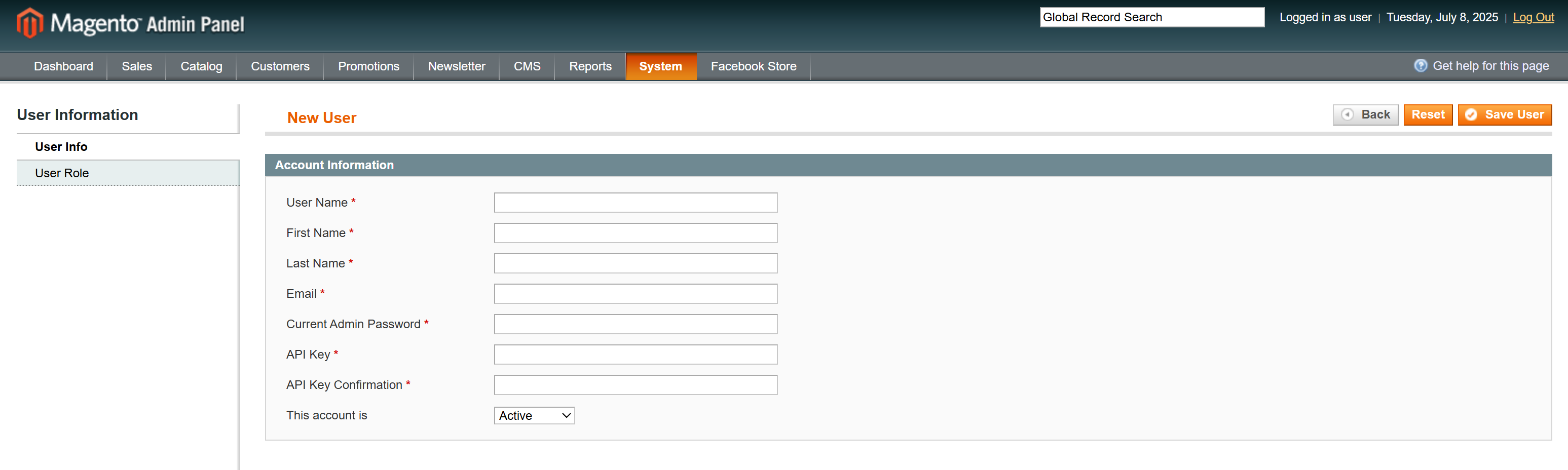
Task: Click the Account Information section header
Action: (x=908, y=165)
